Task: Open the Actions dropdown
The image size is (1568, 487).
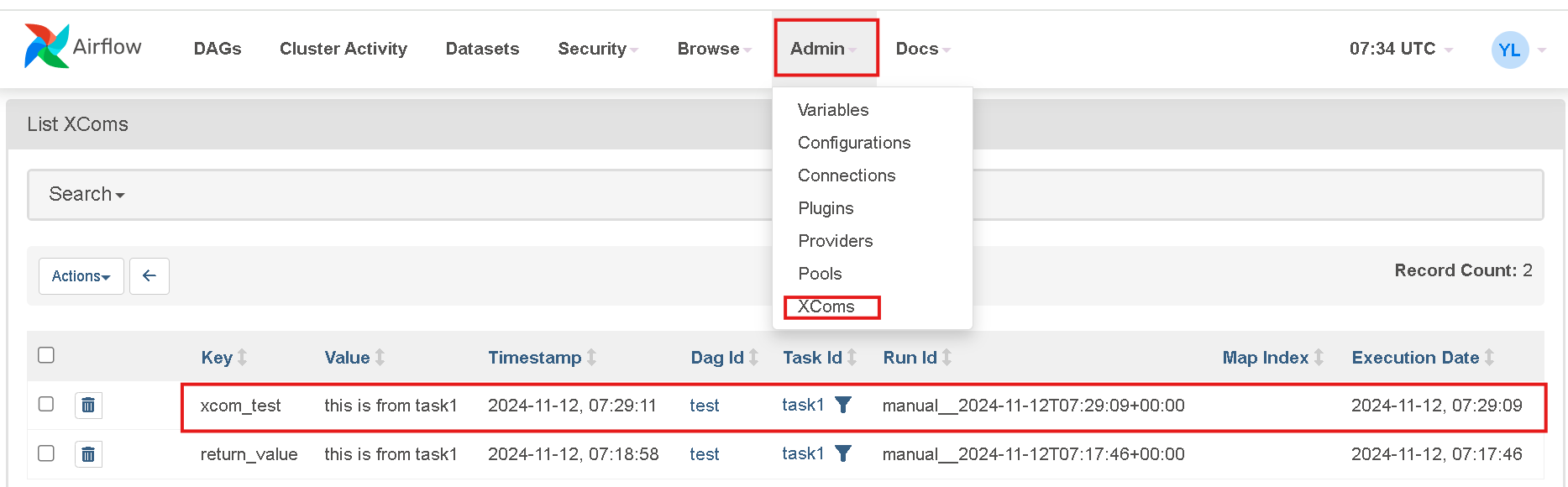Action: 81,276
